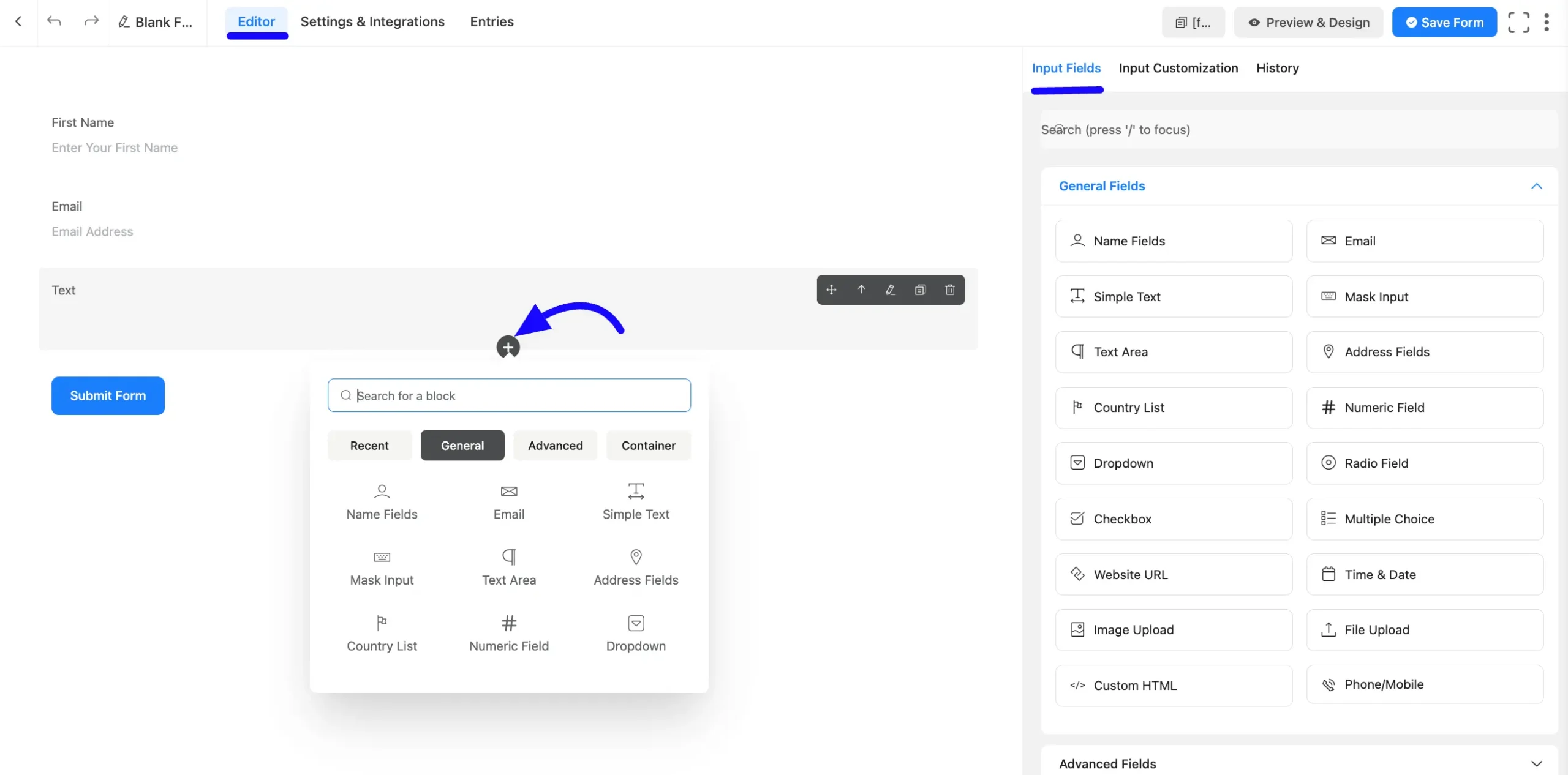Select the Recent tab in block search menu
Viewport: 1568px width, 775px height.
coord(369,445)
